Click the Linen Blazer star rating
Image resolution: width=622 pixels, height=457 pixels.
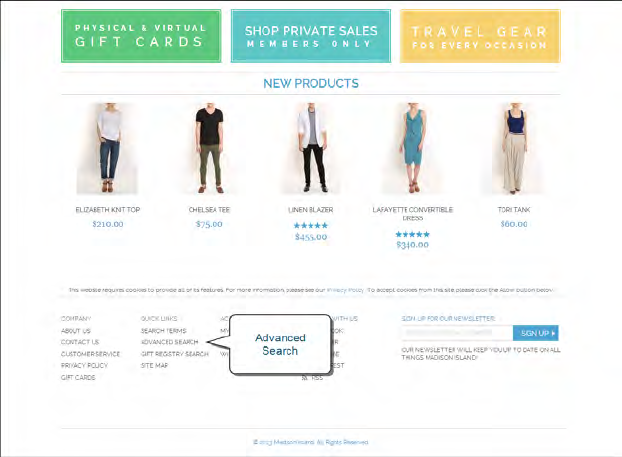pyautogui.click(x=311, y=225)
